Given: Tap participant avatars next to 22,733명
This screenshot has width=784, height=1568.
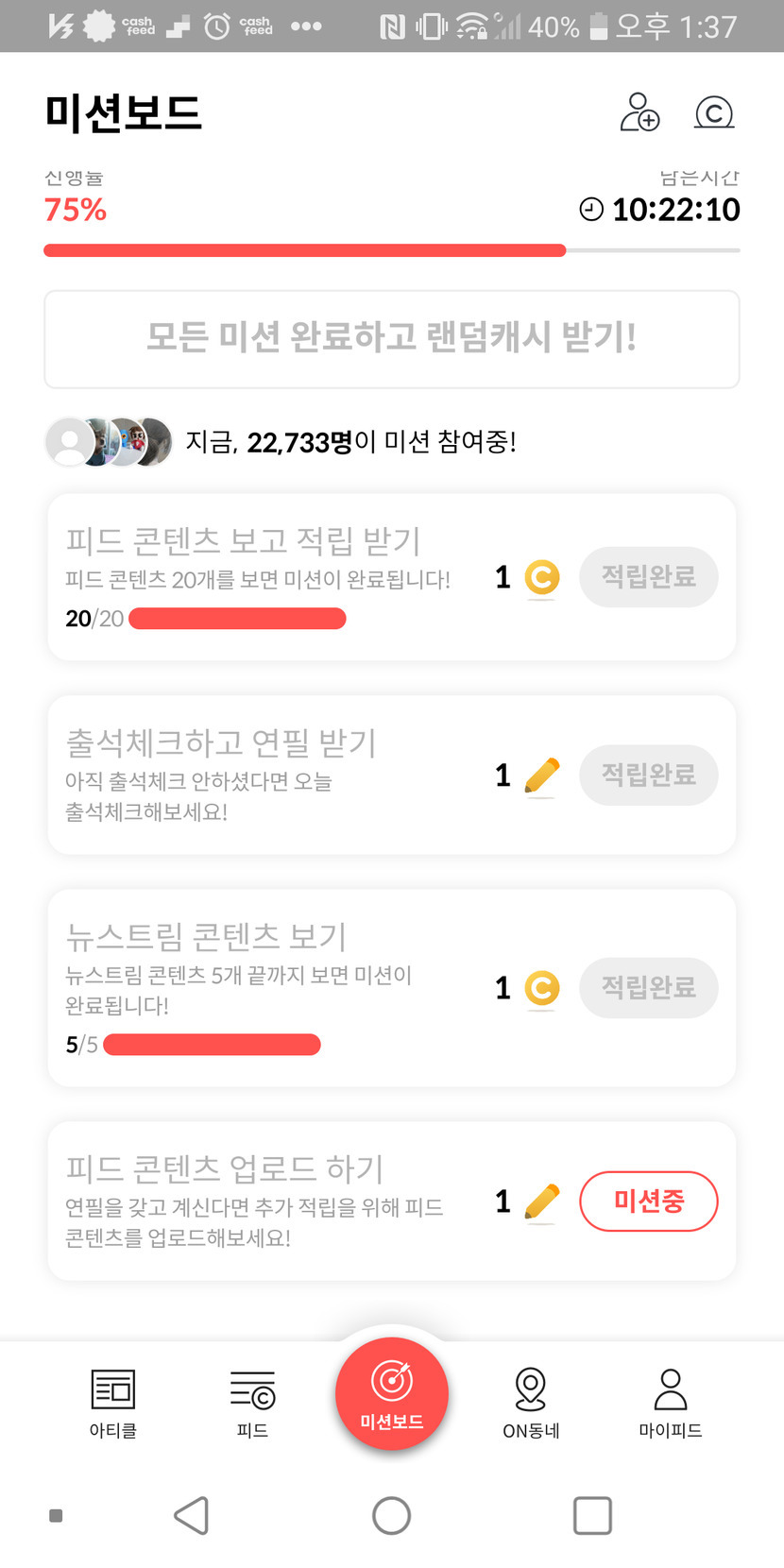Looking at the screenshot, I should pos(110,441).
